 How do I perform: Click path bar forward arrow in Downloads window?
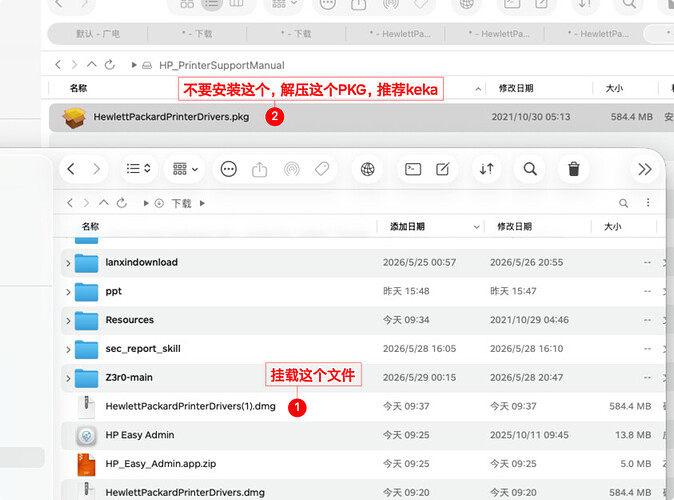(x=86, y=203)
